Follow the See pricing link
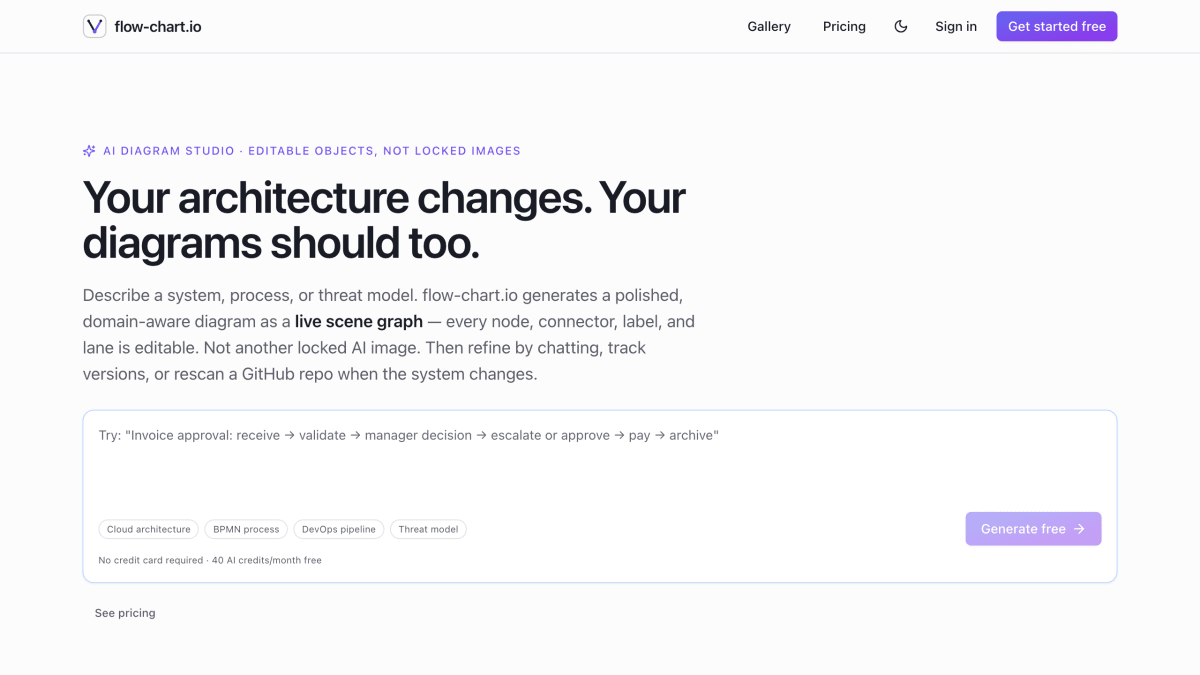The width and height of the screenshot is (1200, 675). pyautogui.click(x=125, y=613)
